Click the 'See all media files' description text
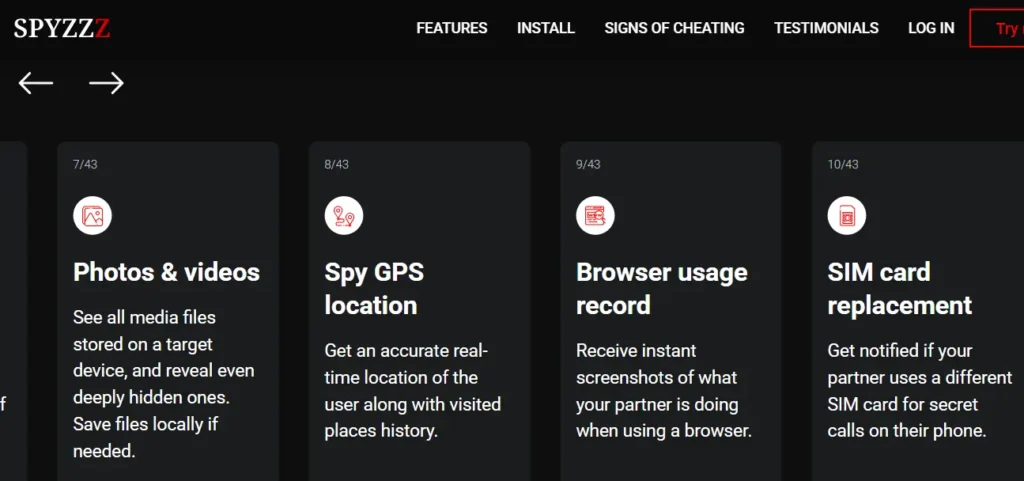The image size is (1024, 481). (164, 384)
